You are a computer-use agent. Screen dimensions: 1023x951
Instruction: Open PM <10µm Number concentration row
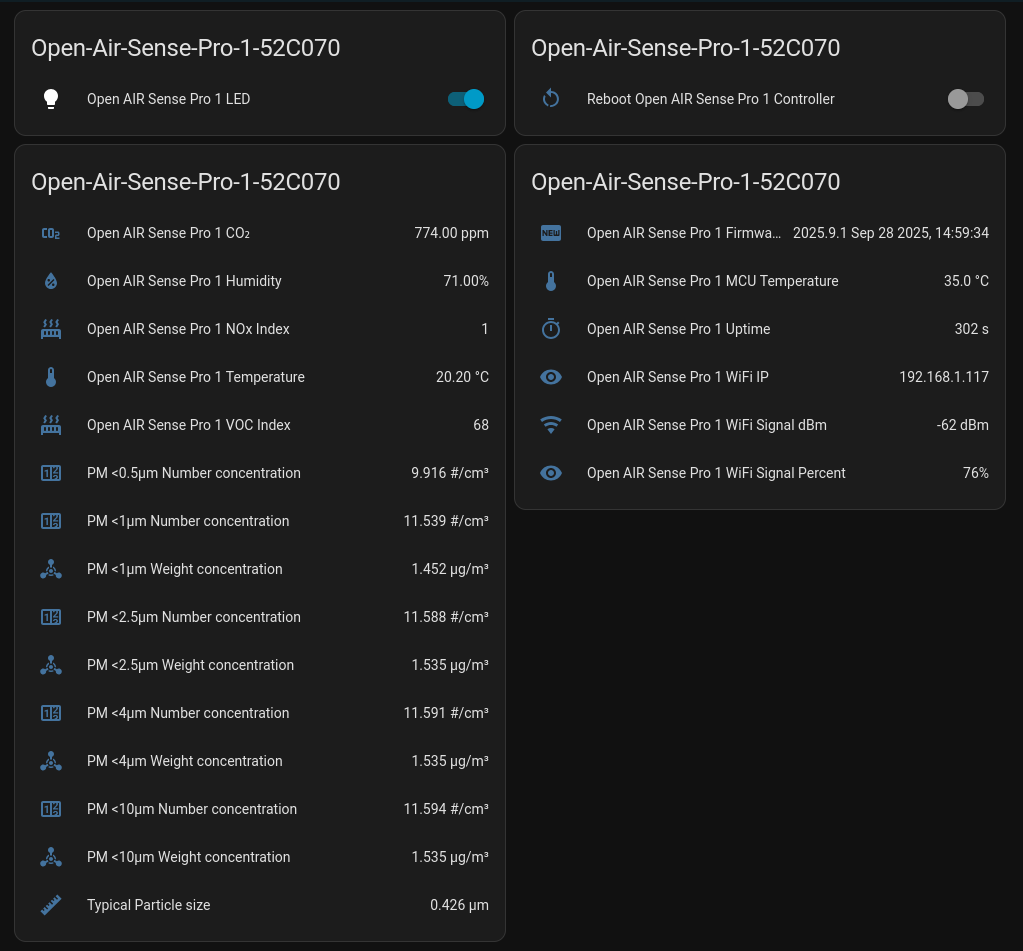pos(192,809)
